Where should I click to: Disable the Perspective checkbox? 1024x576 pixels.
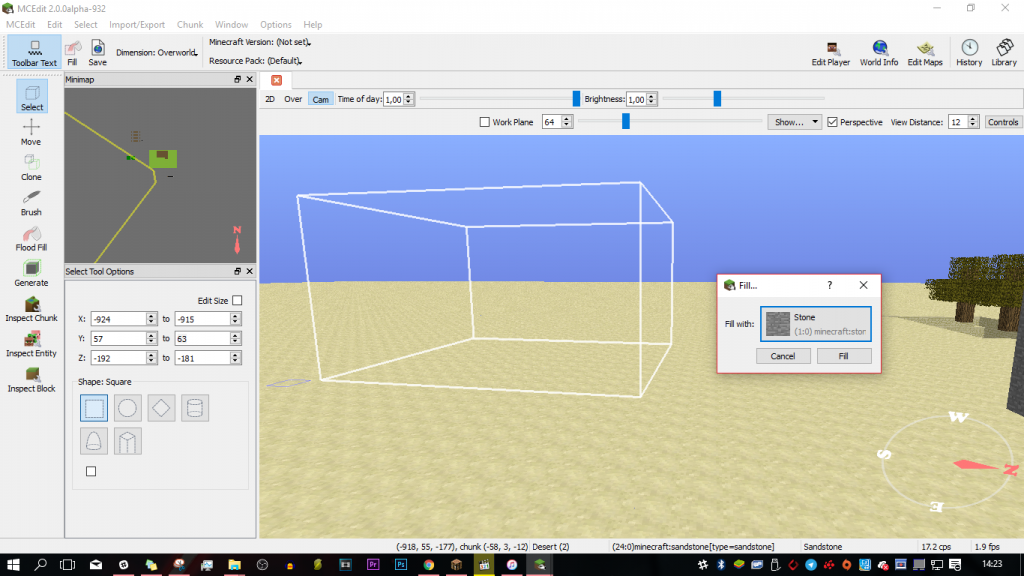pos(832,122)
